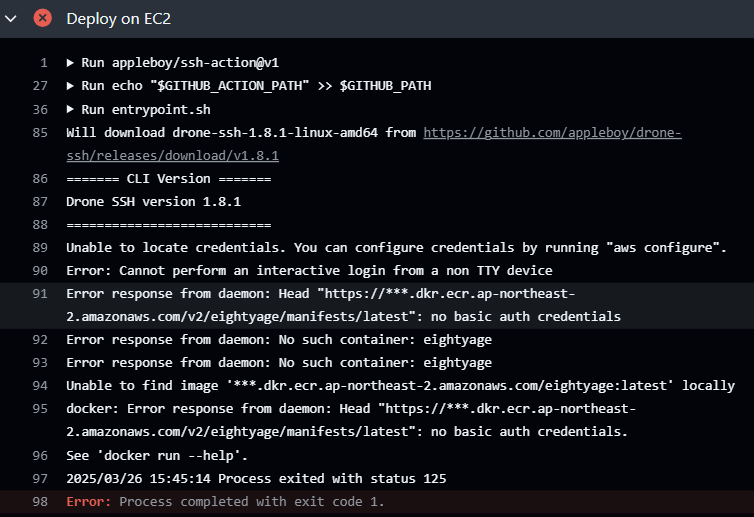Viewport: 754px width, 517px height.
Task: Select log line number 90
Action: coord(40,271)
